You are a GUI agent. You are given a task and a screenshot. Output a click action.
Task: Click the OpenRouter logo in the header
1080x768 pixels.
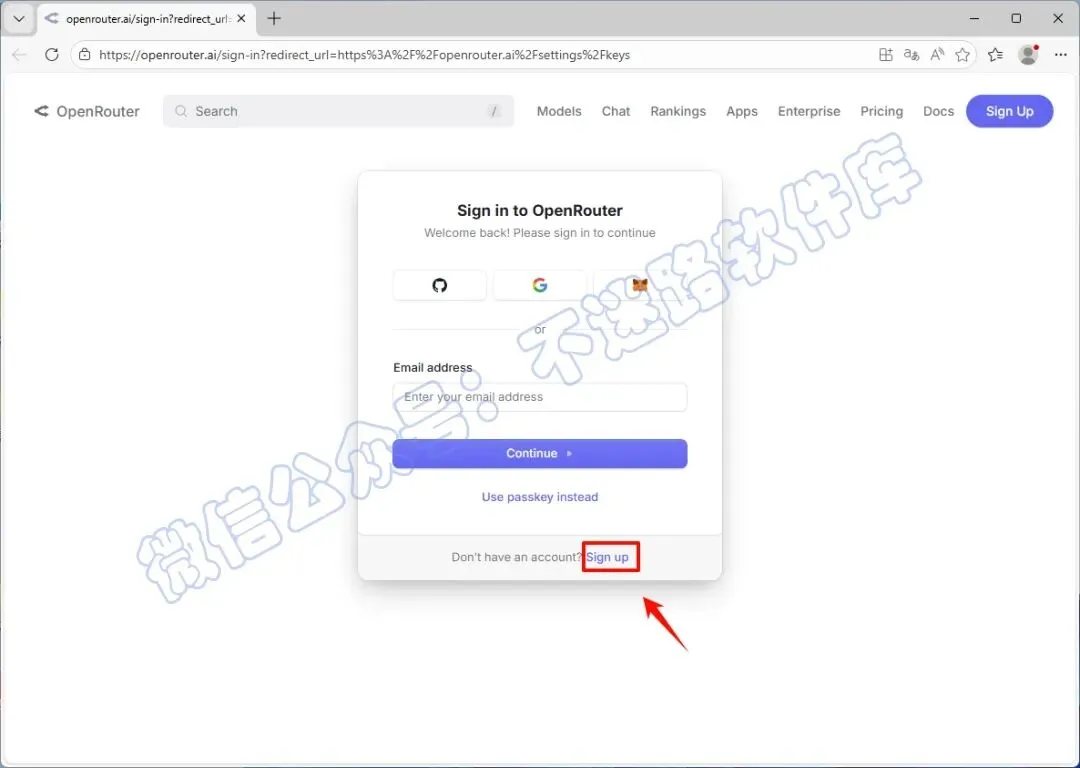(x=87, y=112)
